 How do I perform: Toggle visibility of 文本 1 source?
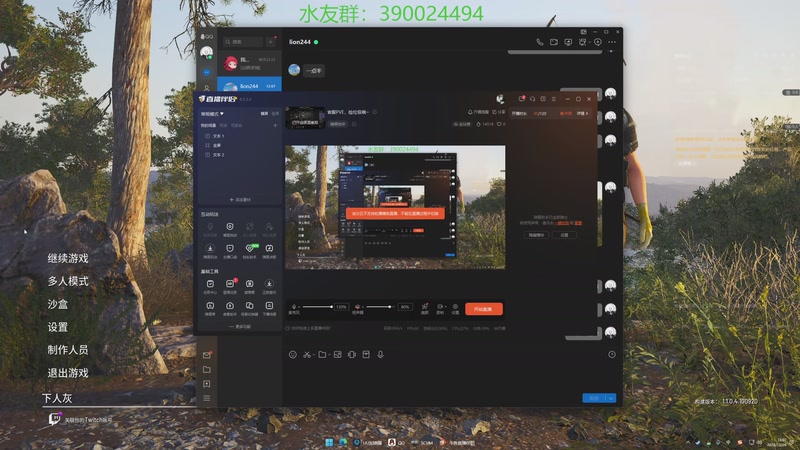[207, 136]
